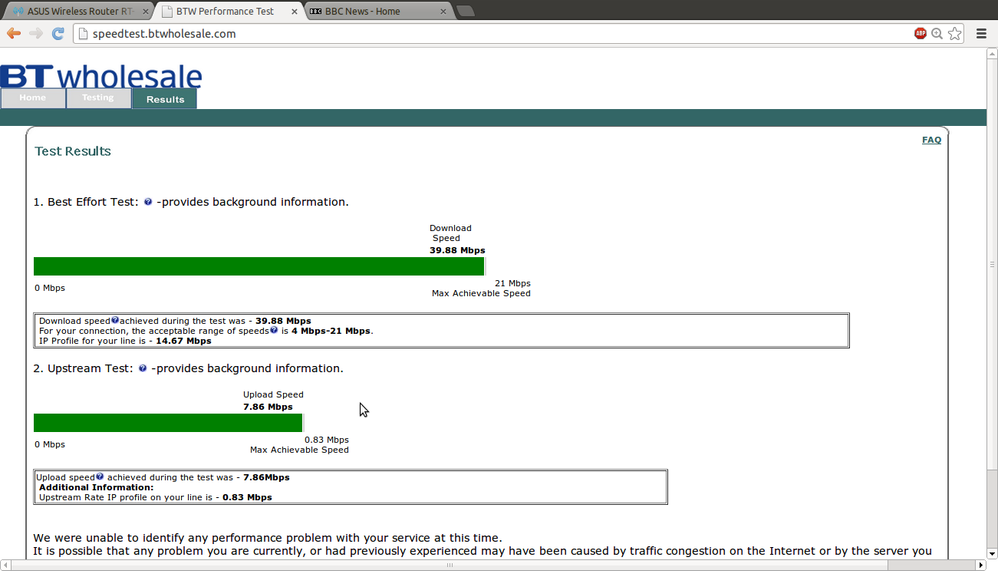Click the green upload speed bar

[168, 423]
